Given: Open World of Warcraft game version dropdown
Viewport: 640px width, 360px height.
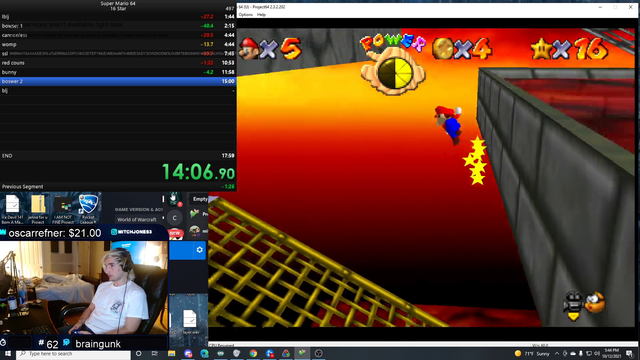Looking at the screenshot, I should pyautogui.click(x=139, y=219).
